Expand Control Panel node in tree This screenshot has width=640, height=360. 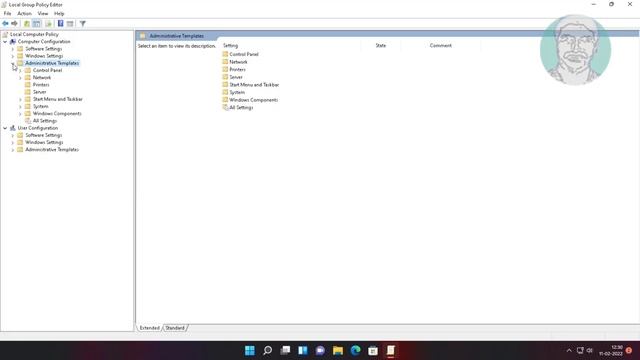point(20,71)
